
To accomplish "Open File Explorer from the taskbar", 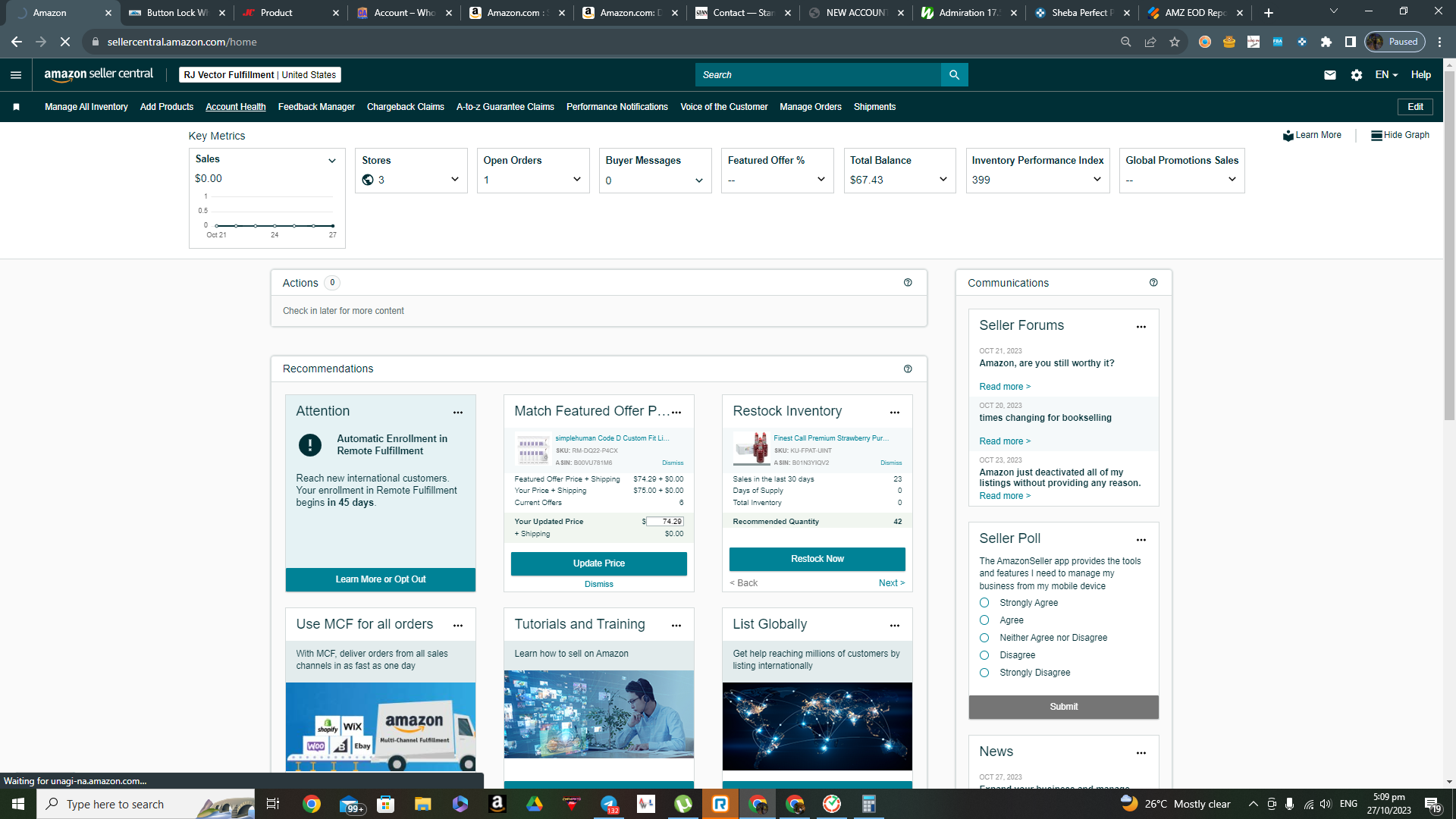I will pos(423,804).
